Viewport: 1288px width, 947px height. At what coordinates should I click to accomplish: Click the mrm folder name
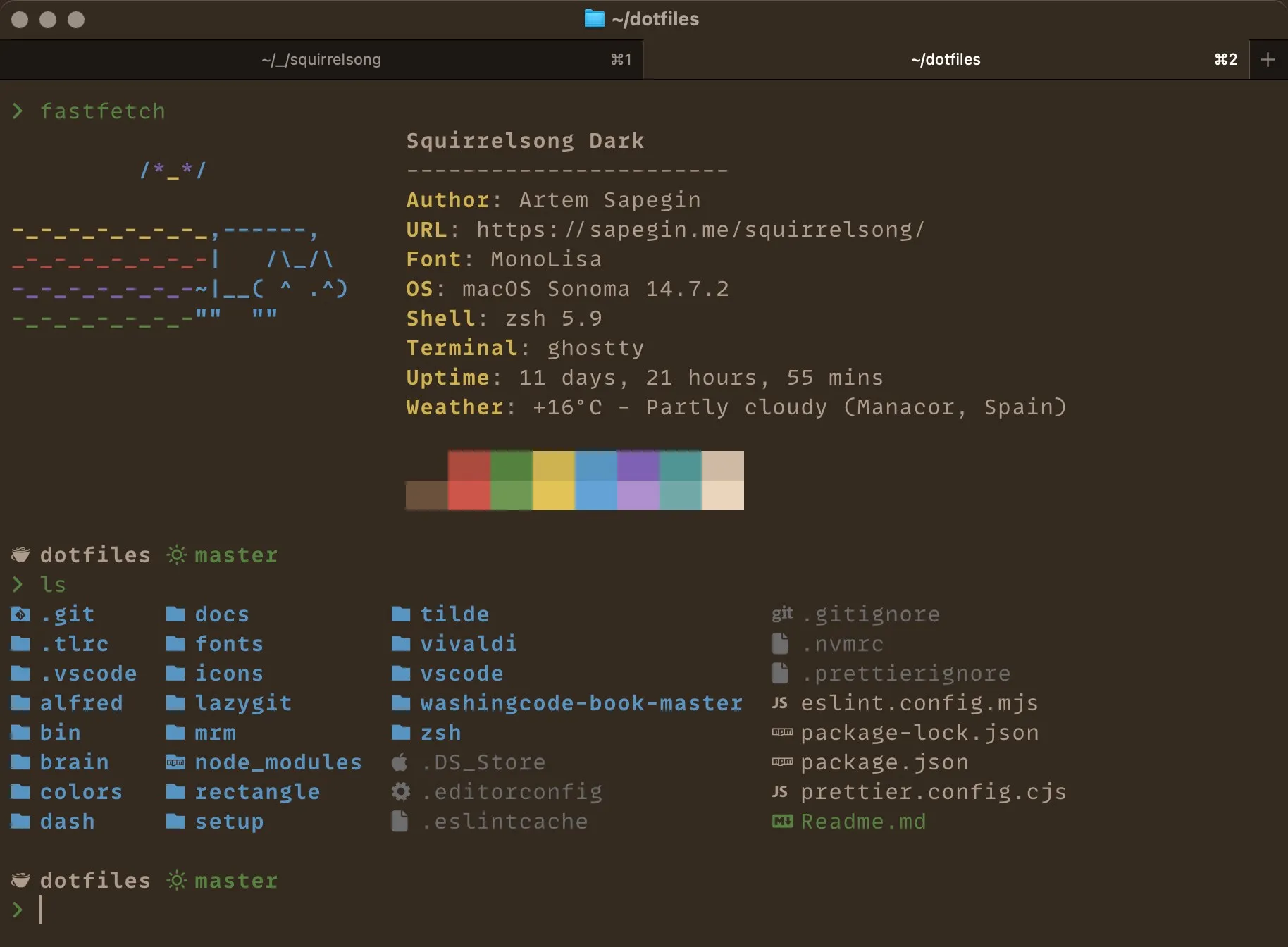tap(215, 733)
